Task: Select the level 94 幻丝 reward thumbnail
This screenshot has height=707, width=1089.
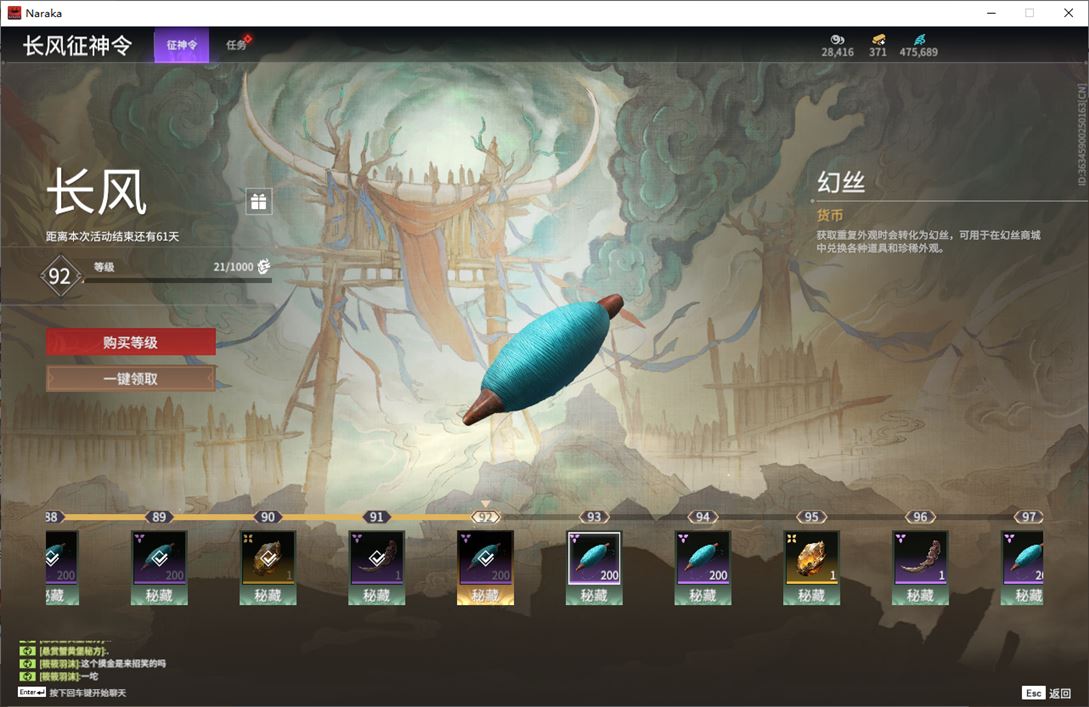Action: 703,558
